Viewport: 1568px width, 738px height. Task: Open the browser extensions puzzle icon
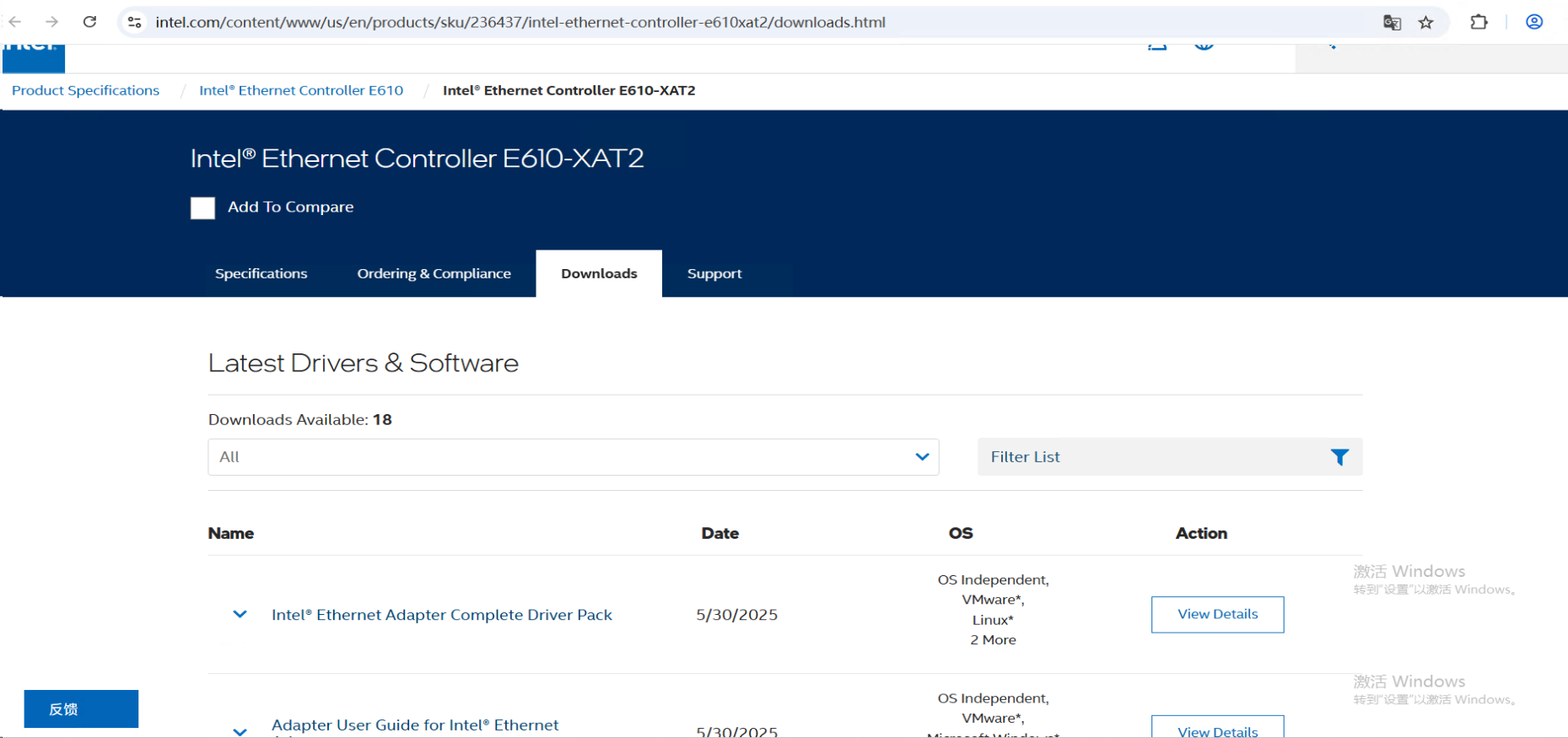(x=1479, y=22)
